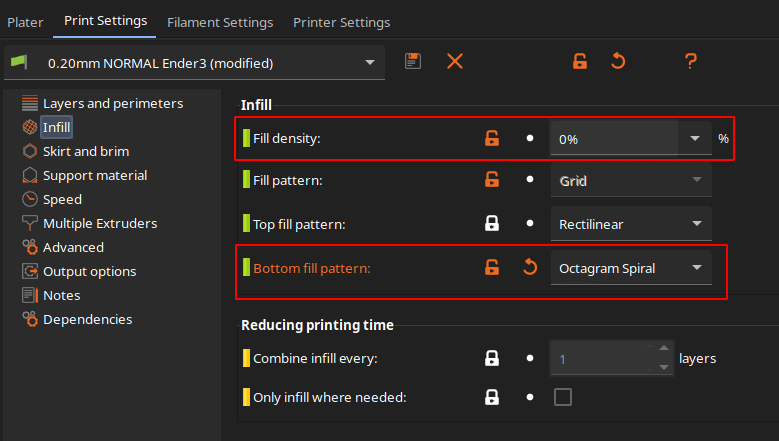Screen dimensions: 779x441
Task: Click the lock icon beside Combine infill every
Action: coord(491,357)
